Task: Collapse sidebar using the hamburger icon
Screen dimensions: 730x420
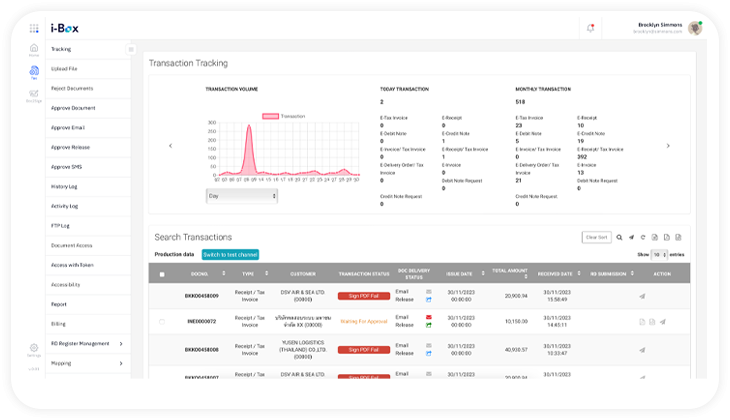Action: (130, 49)
